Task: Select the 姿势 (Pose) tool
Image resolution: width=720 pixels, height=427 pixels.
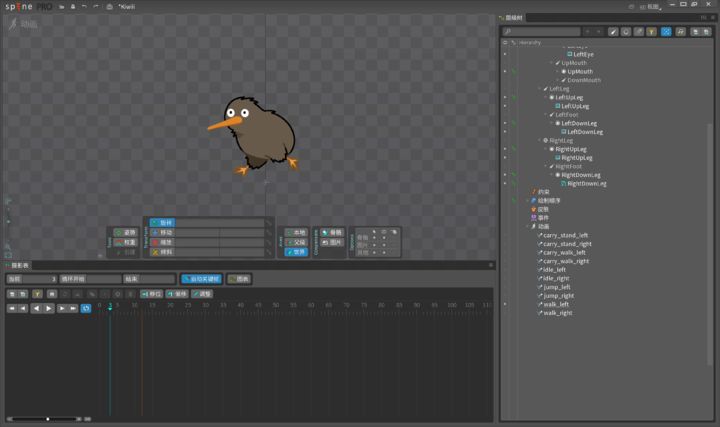Action: pyautogui.click(x=126, y=232)
